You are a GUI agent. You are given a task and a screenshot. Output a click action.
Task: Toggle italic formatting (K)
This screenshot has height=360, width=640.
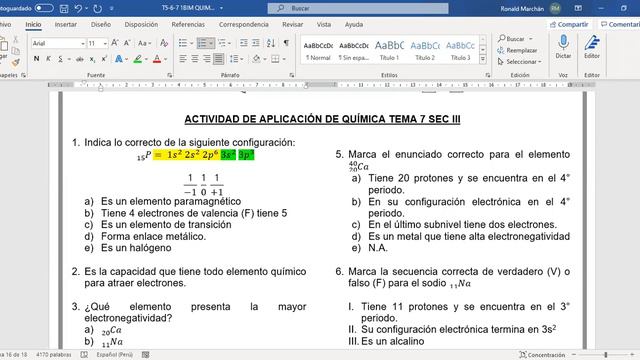tap(48, 59)
